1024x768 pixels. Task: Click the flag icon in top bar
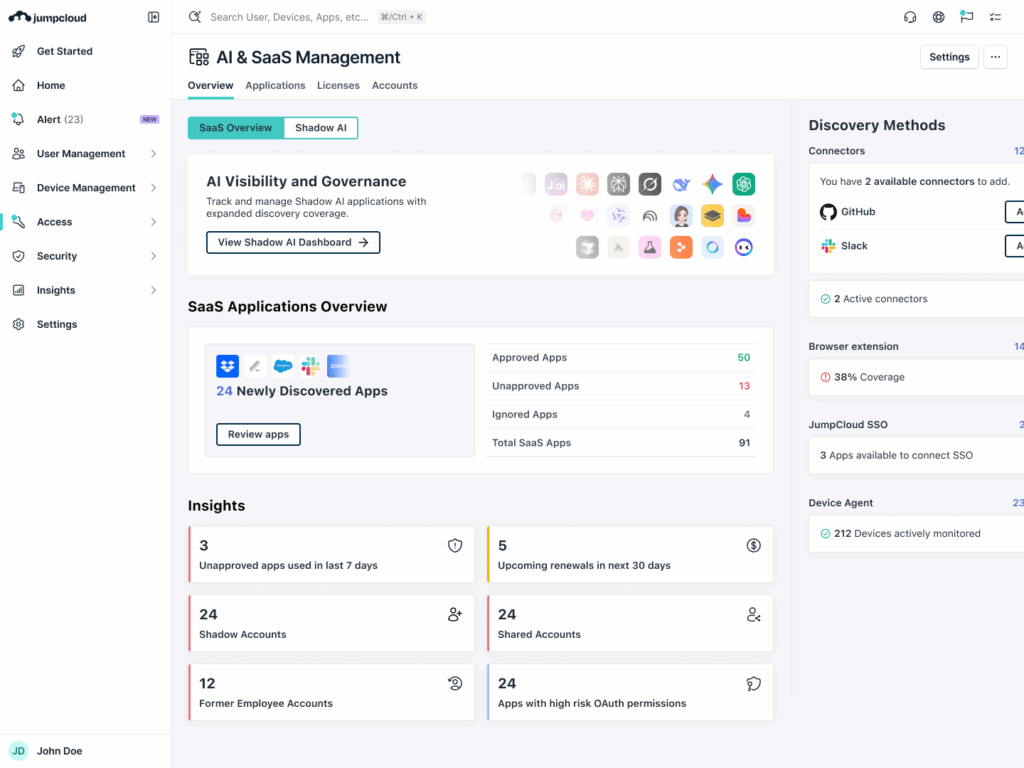click(x=966, y=17)
